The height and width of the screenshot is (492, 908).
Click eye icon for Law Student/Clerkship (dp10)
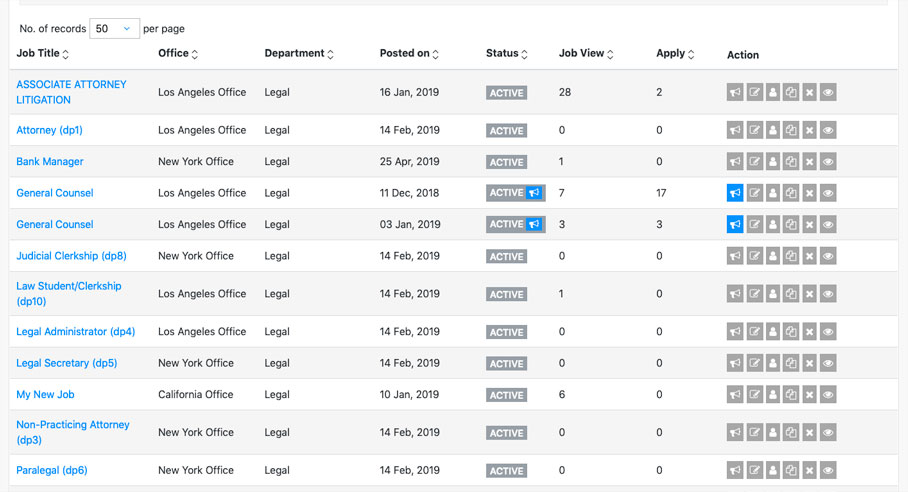point(828,294)
